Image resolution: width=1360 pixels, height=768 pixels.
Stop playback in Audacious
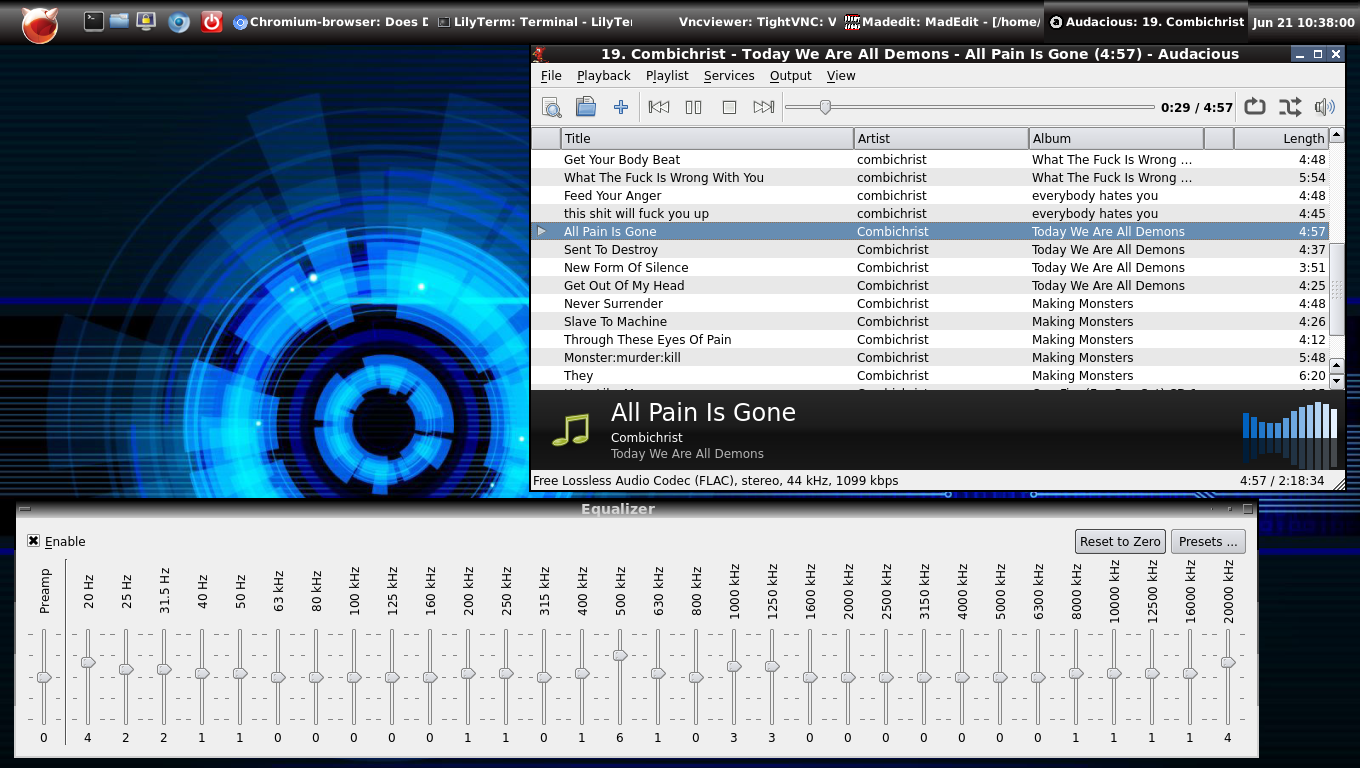click(x=729, y=107)
